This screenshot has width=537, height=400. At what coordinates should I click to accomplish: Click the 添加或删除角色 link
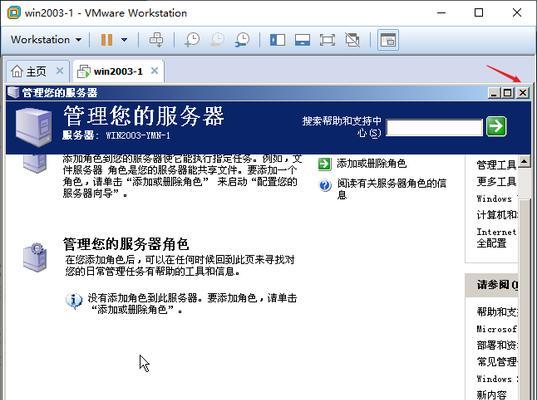pyautogui.click(x=372, y=163)
